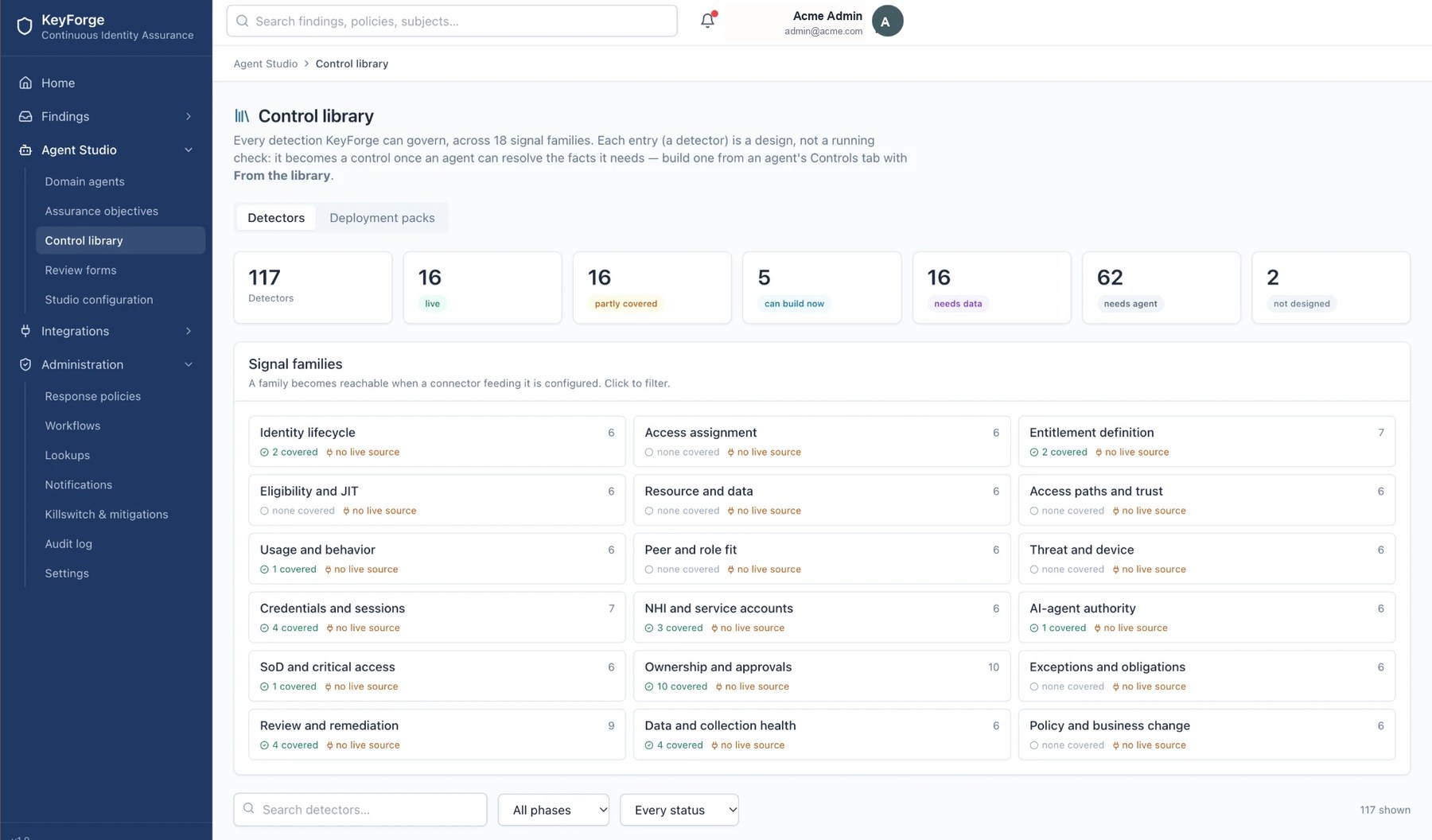Focus the Search findings, policies, subjects field

pyautogui.click(x=452, y=21)
